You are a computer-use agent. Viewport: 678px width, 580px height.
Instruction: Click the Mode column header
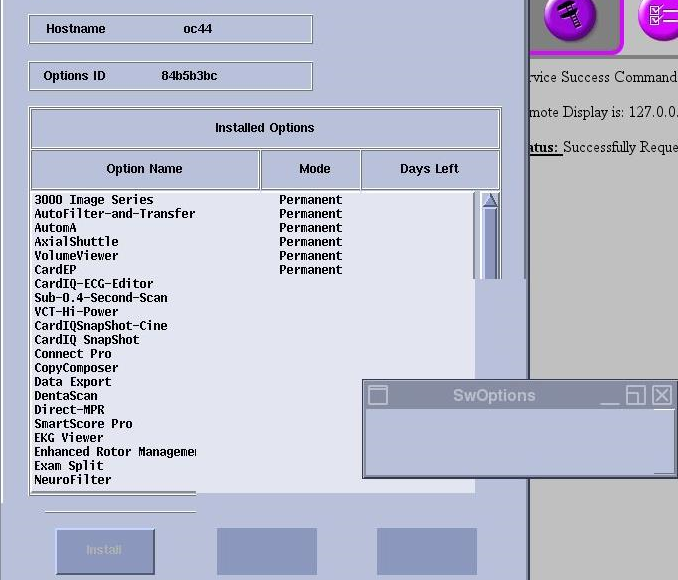314,169
